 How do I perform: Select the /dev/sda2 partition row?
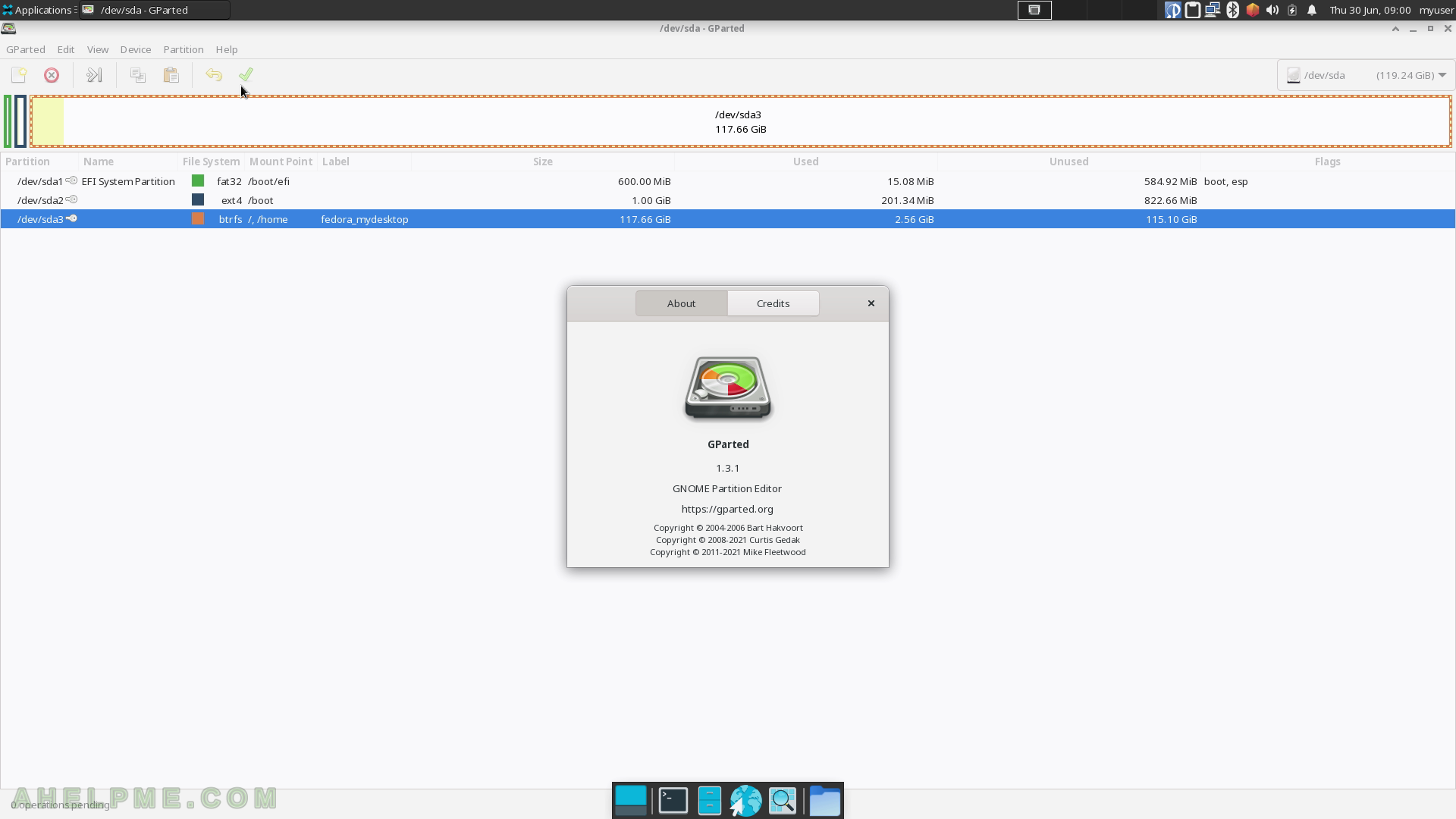pos(728,200)
